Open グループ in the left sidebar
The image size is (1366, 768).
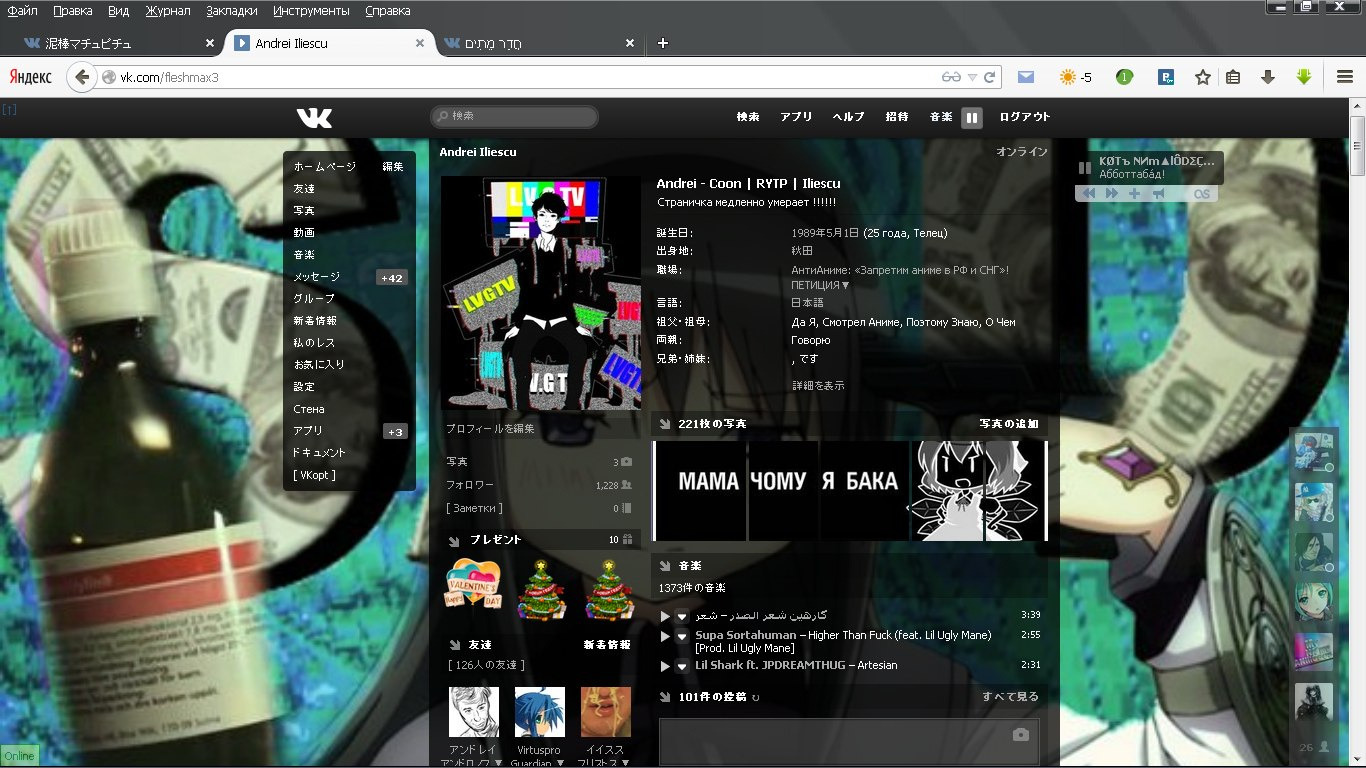(314, 299)
